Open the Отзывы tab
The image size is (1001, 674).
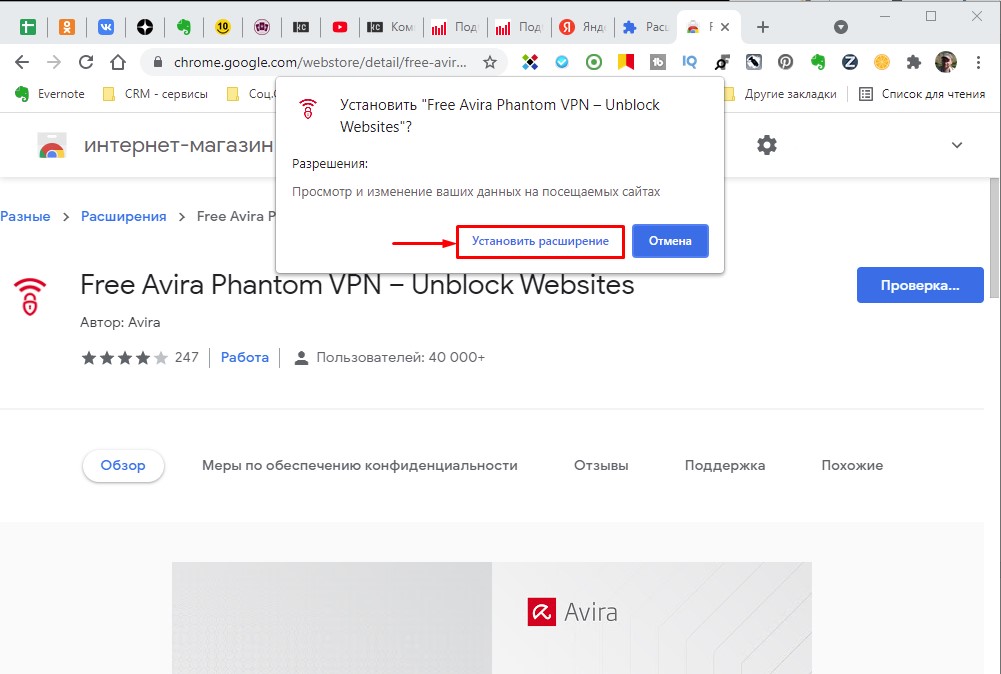[x=601, y=465]
